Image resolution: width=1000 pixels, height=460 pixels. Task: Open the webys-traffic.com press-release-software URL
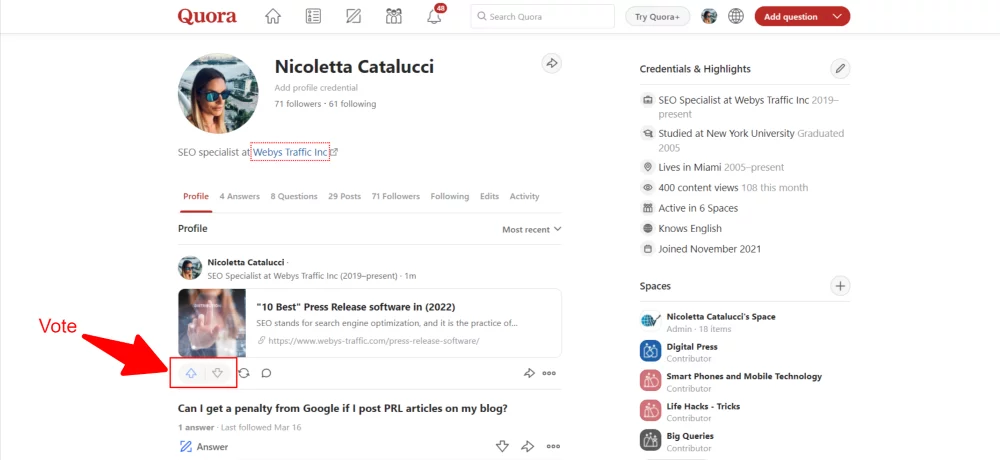click(373, 341)
